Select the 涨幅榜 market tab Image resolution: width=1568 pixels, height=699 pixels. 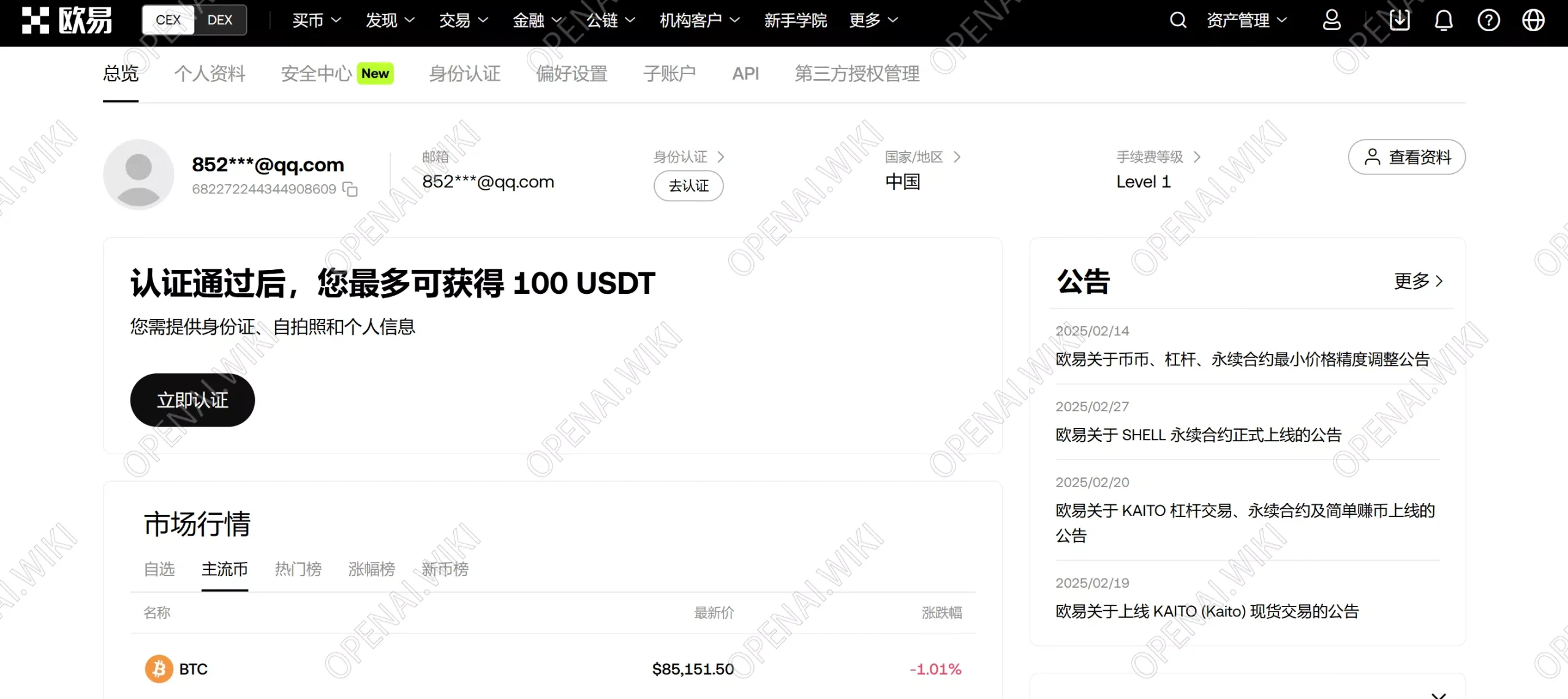click(372, 569)
